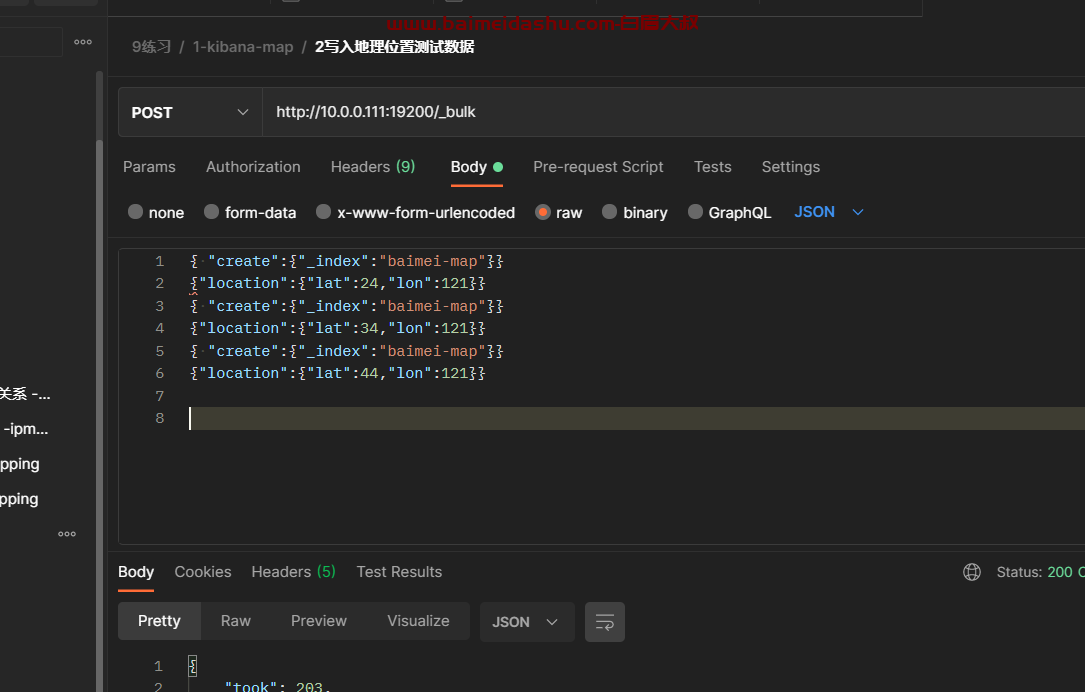
Task: Open response JSON format dropdown
Action: (x=527, y=622)
